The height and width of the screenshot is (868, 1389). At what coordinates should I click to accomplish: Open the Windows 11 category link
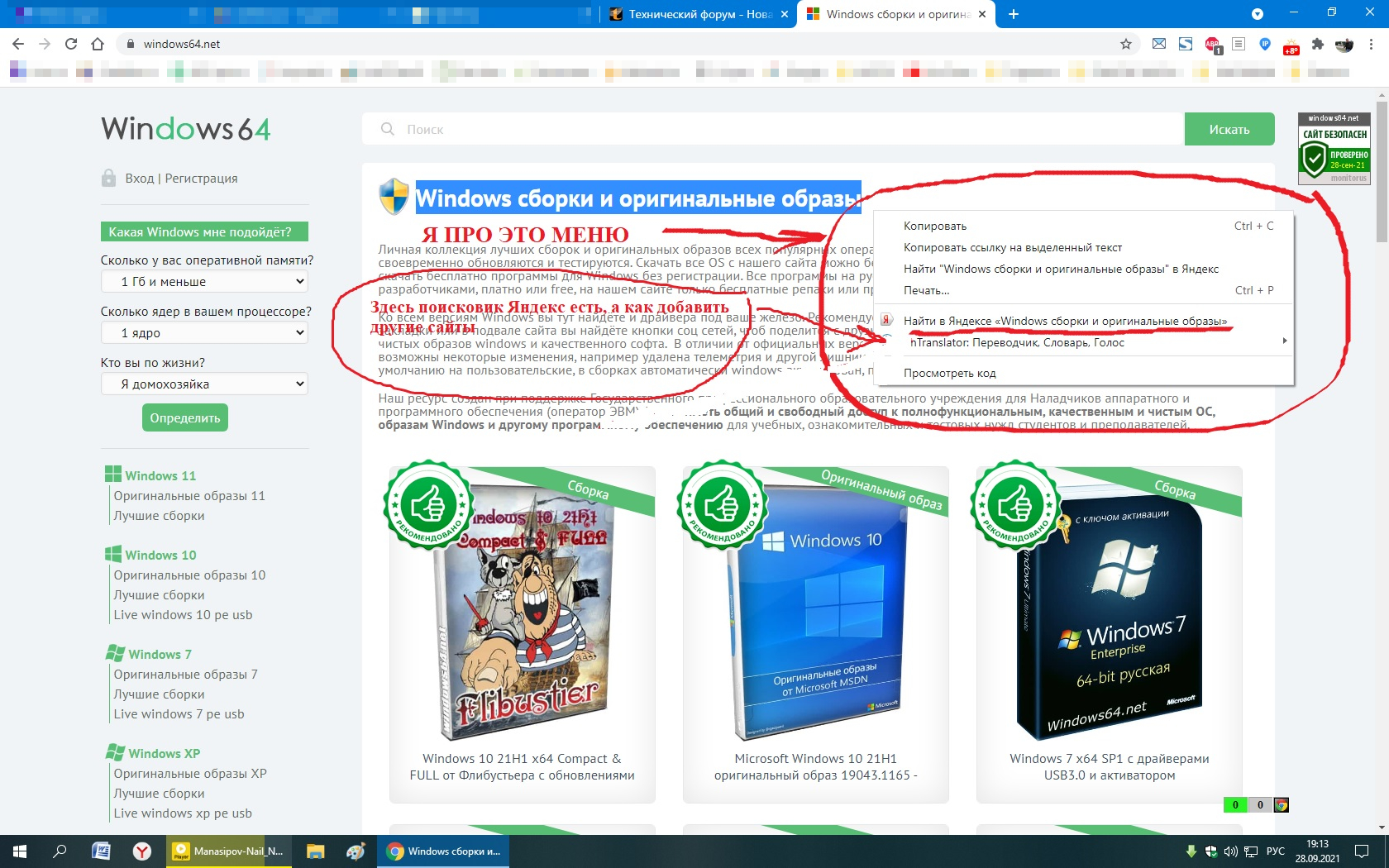pos(160,476)
